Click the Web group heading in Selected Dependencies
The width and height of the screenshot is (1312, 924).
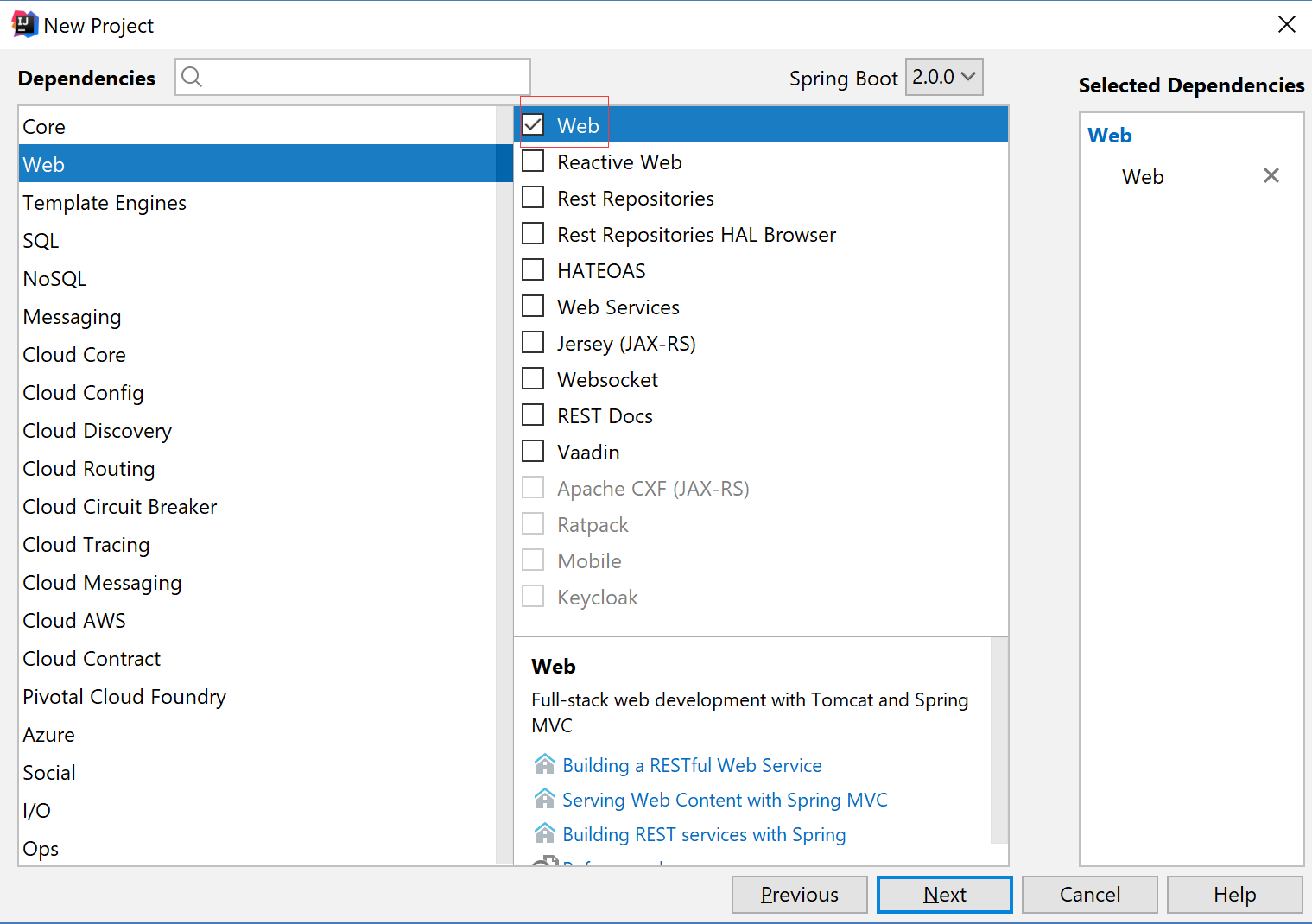1110,136
